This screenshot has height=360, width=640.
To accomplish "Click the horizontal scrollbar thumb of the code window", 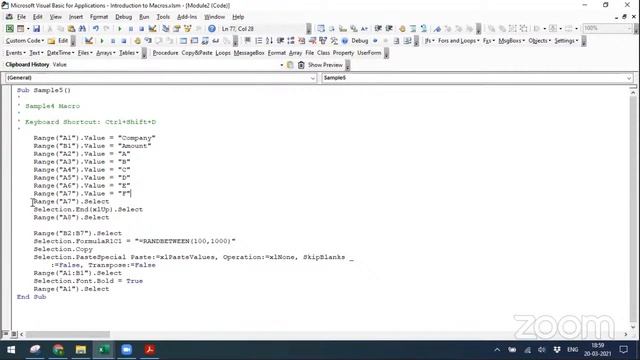I will point(67,334).
